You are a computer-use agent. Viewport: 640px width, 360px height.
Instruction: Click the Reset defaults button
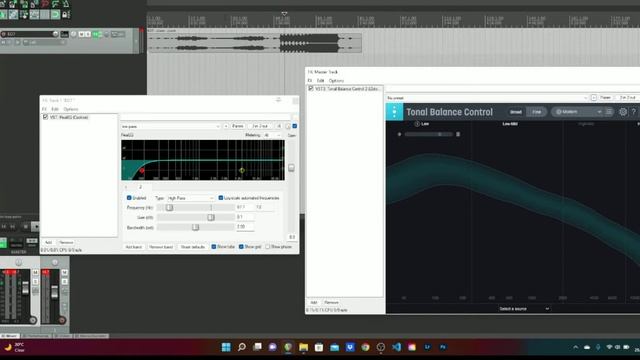click(192, 247)
